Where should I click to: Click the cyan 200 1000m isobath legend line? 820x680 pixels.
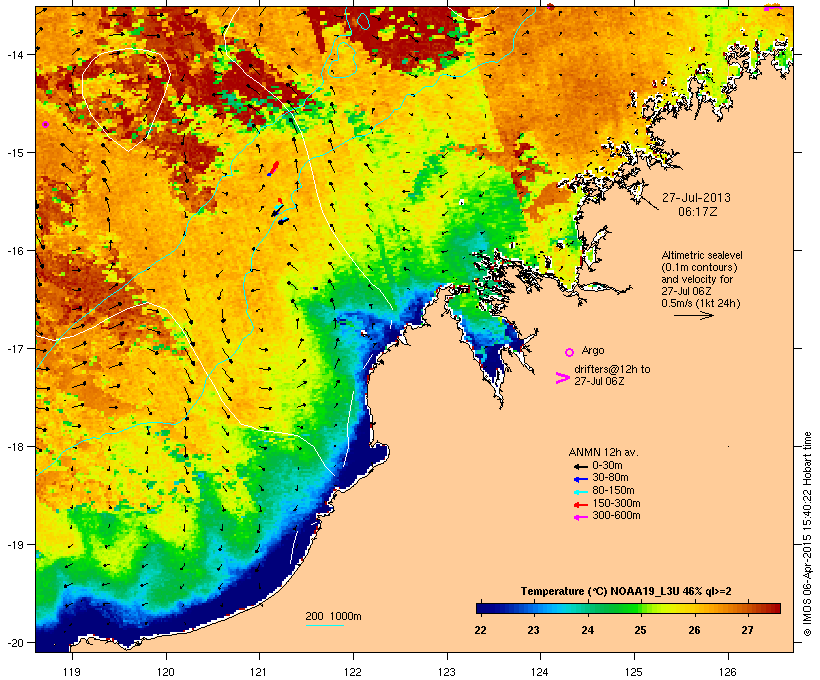[x=325, y=625]
